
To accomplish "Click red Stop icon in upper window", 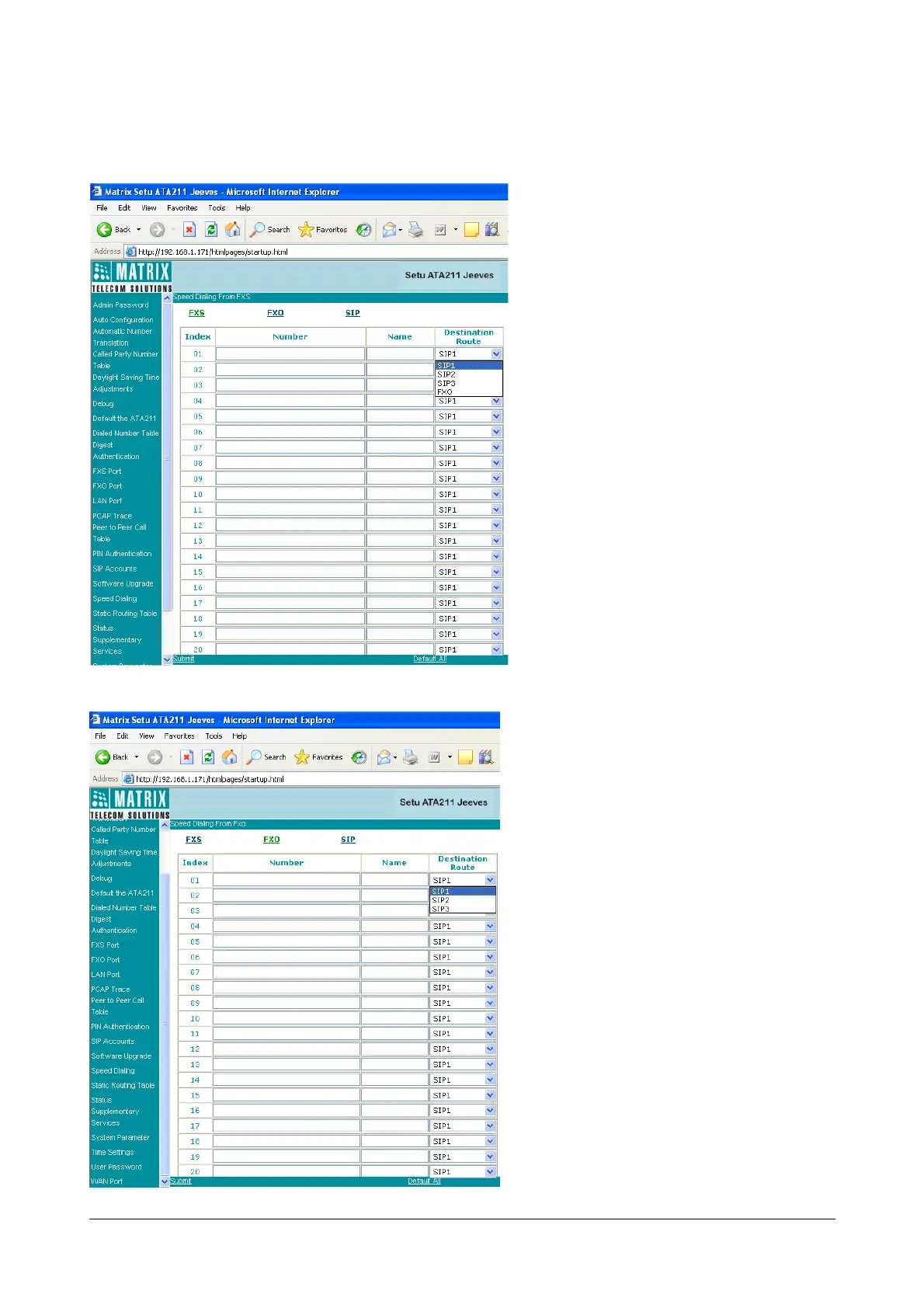I will coord(189,230).
